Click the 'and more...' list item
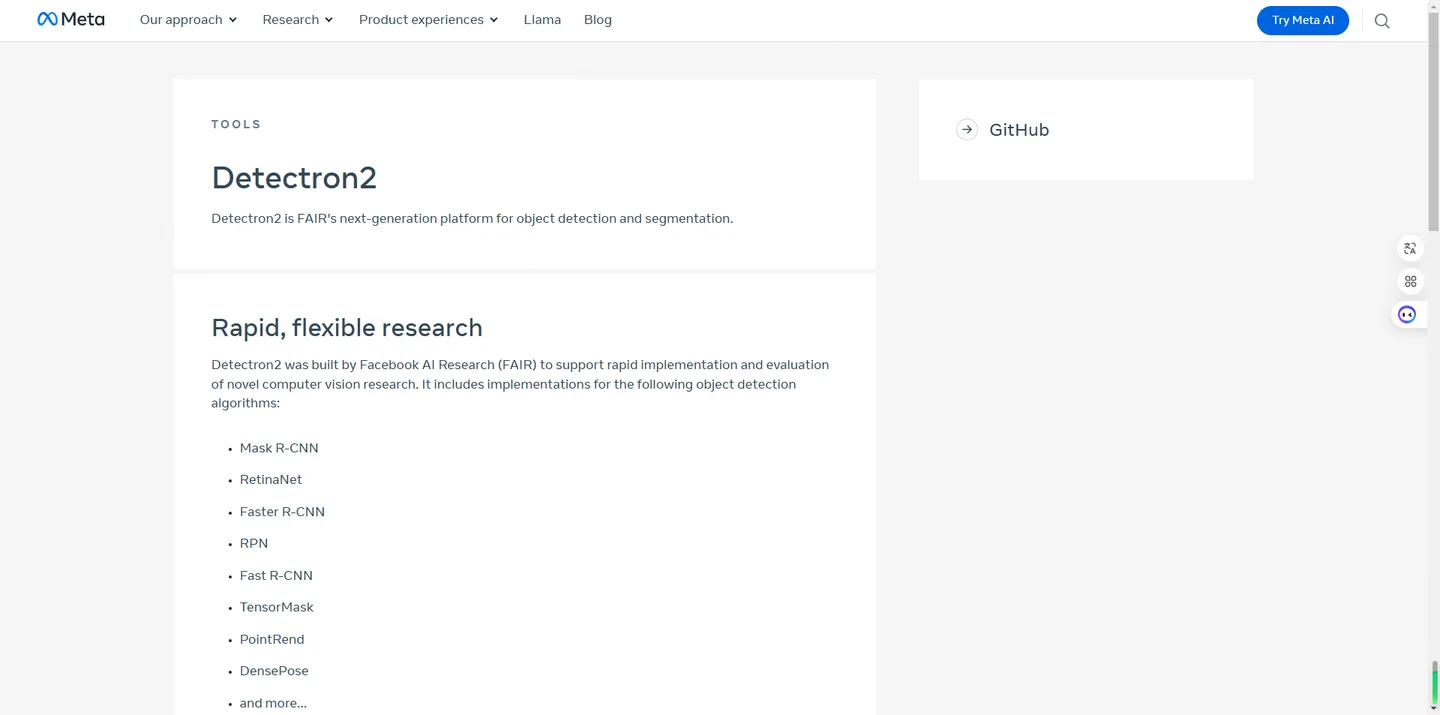1440x715 pixels. tap(273, 703)
